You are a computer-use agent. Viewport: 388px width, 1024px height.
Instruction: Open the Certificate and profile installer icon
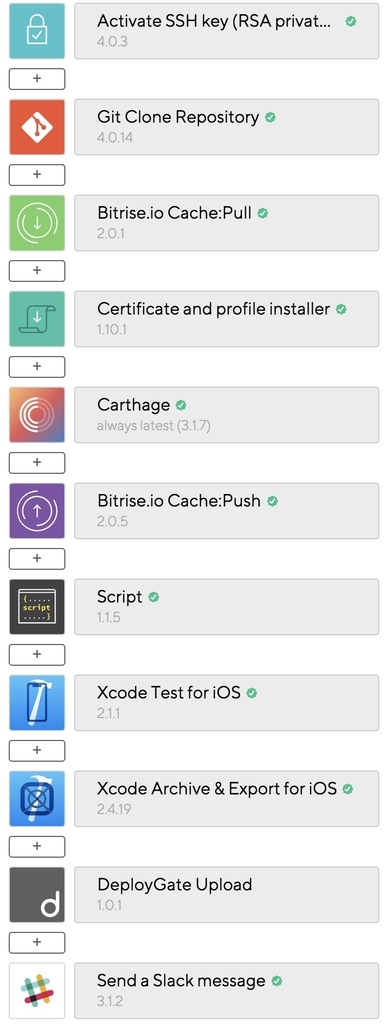[x=37, y=319]
